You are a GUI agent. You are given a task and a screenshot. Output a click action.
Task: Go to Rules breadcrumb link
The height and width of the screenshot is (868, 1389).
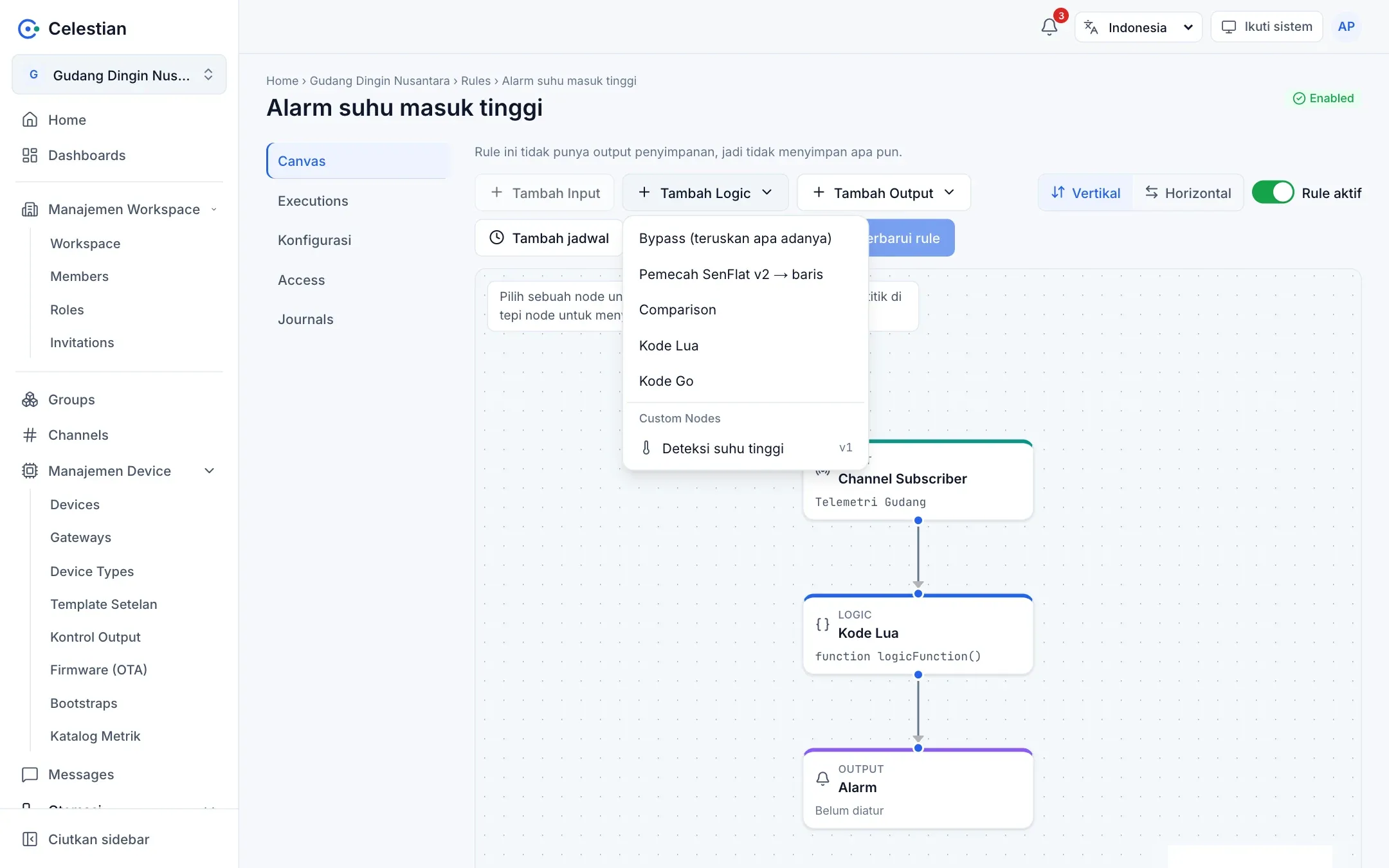click(475, 80)
